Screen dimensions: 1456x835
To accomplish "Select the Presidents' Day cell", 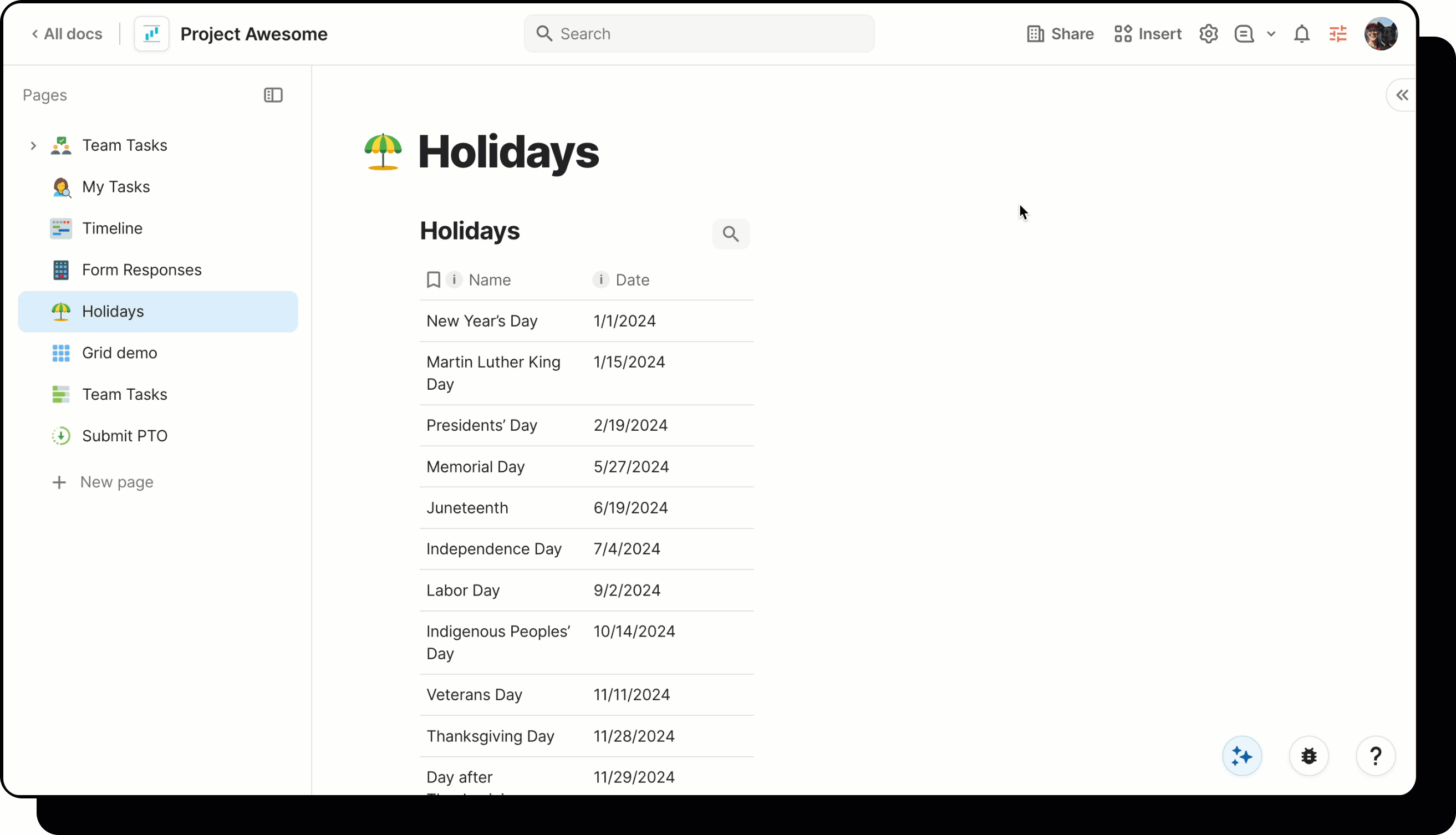I will pos(502,425).
